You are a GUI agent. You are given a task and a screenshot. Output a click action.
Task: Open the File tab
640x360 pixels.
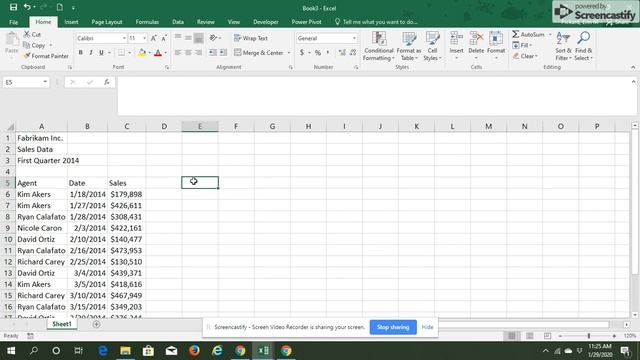pos(13,22)
